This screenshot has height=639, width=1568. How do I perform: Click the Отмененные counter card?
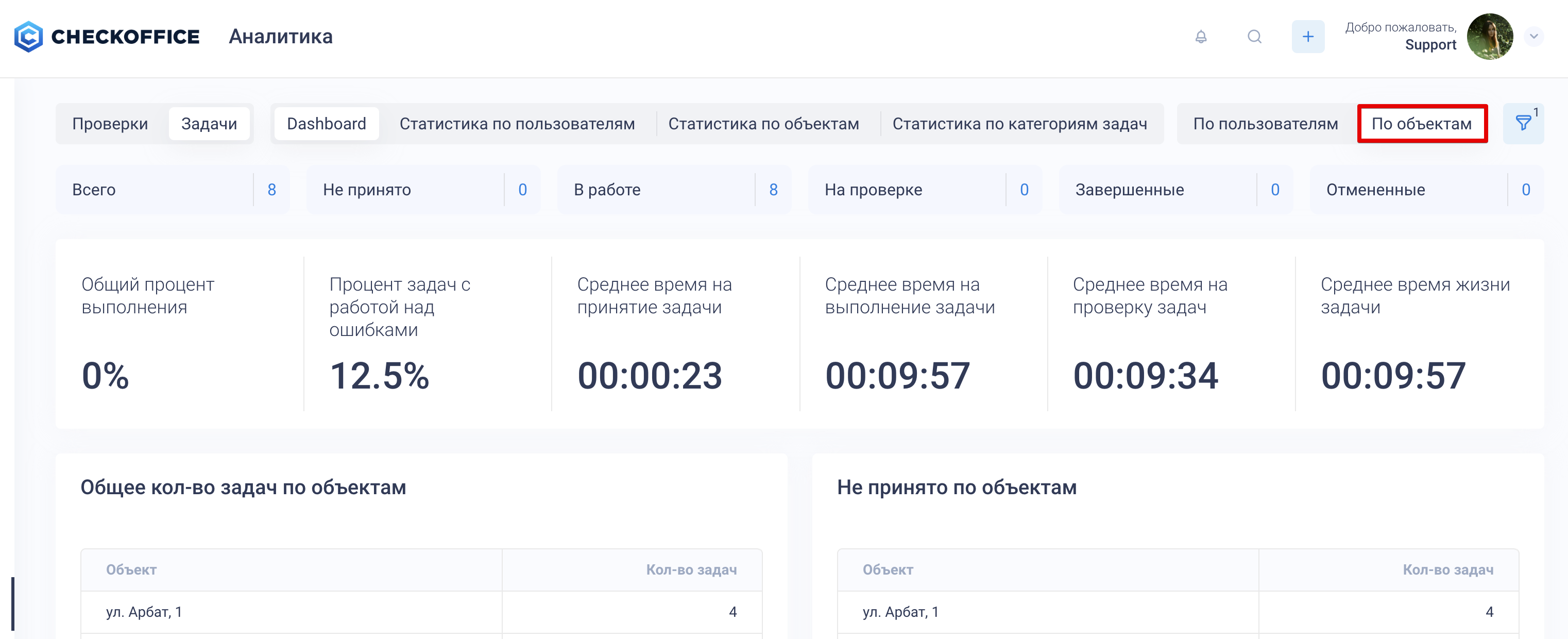coord(1426,190)
